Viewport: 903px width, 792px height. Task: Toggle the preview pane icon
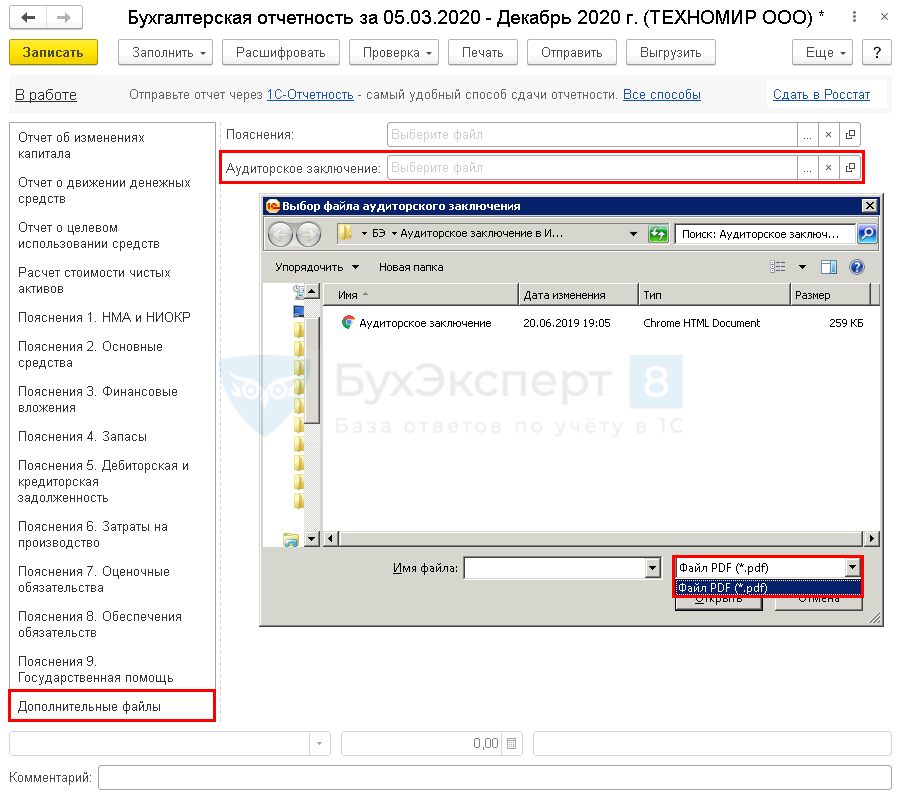828,267
